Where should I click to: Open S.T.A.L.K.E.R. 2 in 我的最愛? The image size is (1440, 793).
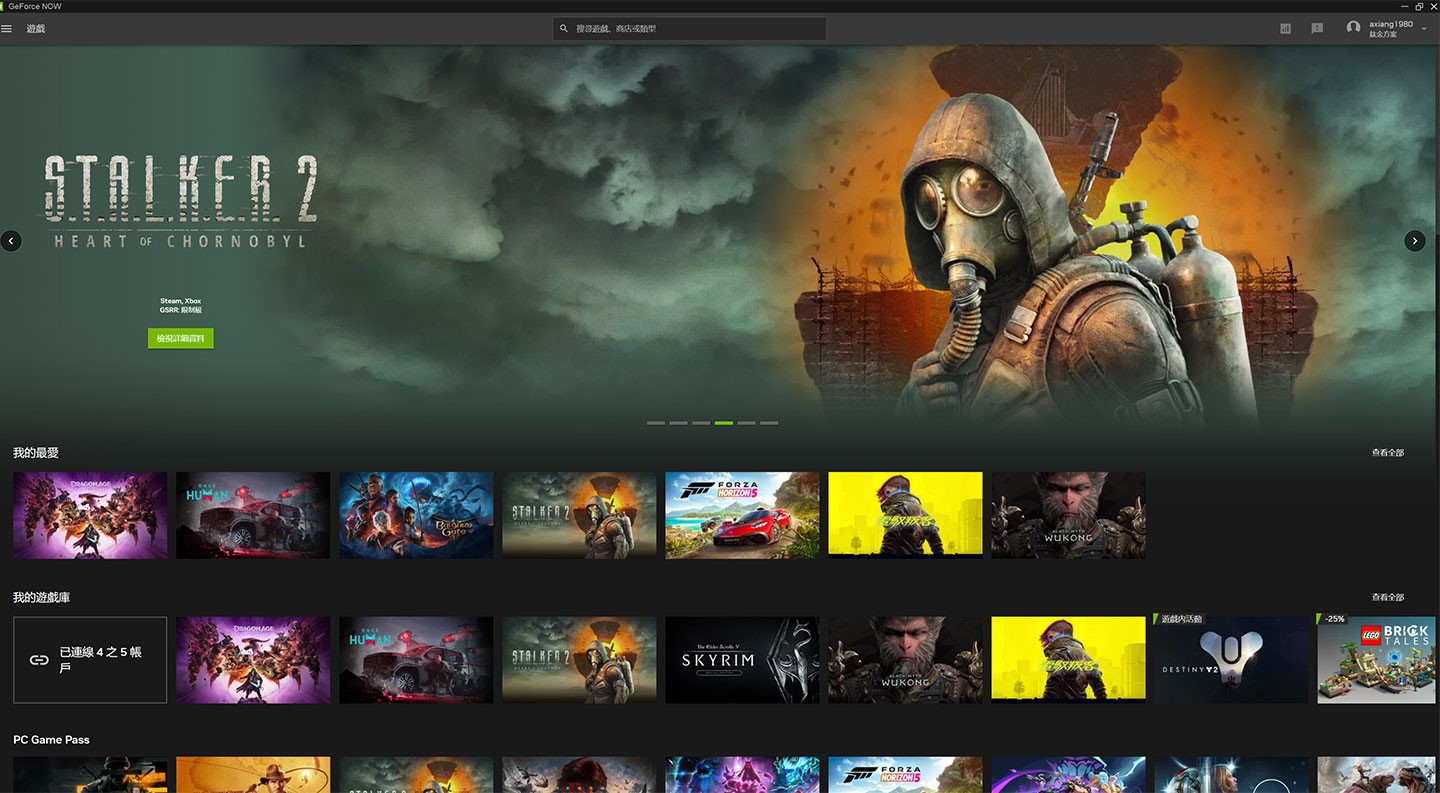(x=579, y=515)
